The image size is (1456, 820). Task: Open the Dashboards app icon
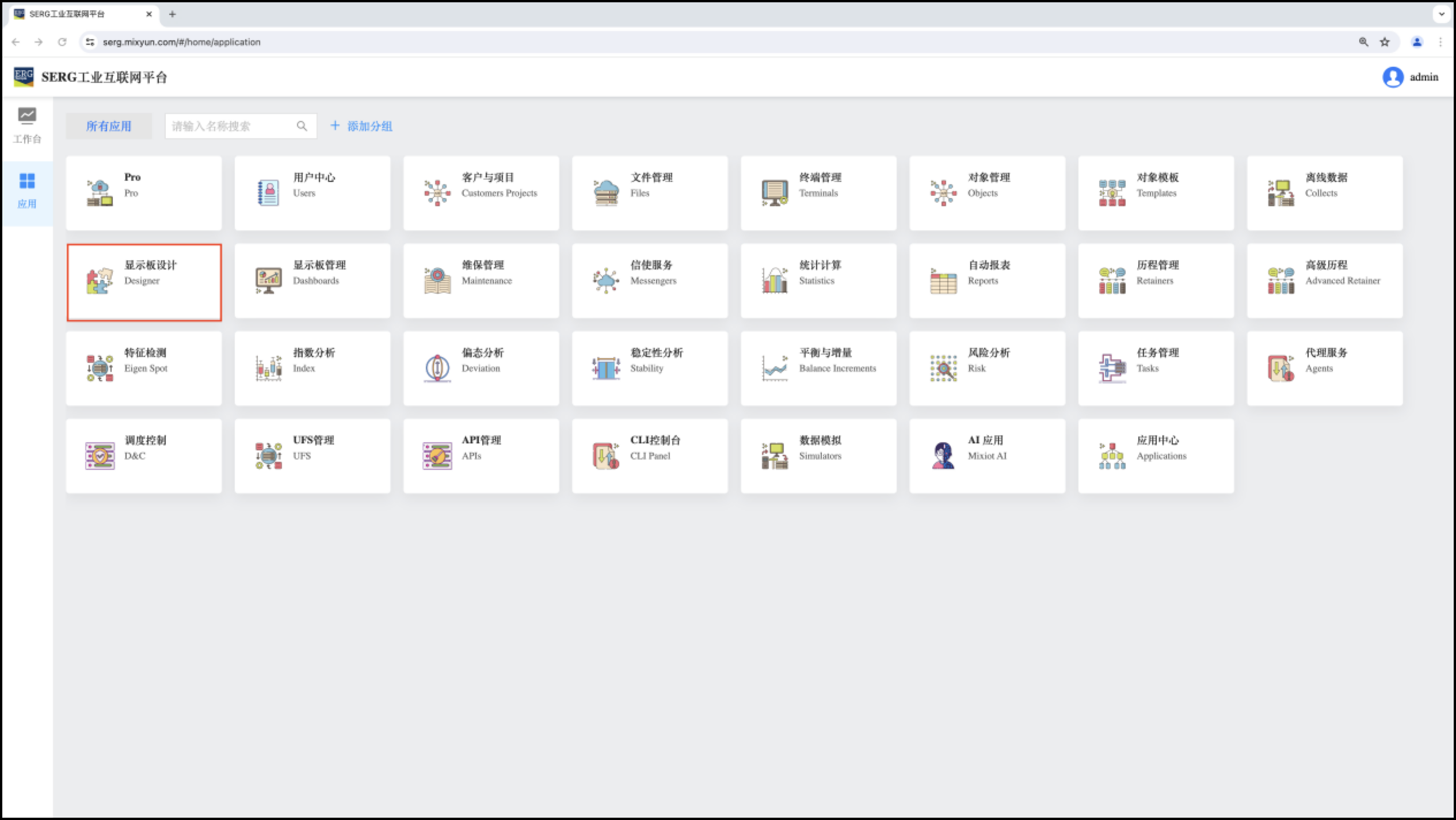click(268, 281)
